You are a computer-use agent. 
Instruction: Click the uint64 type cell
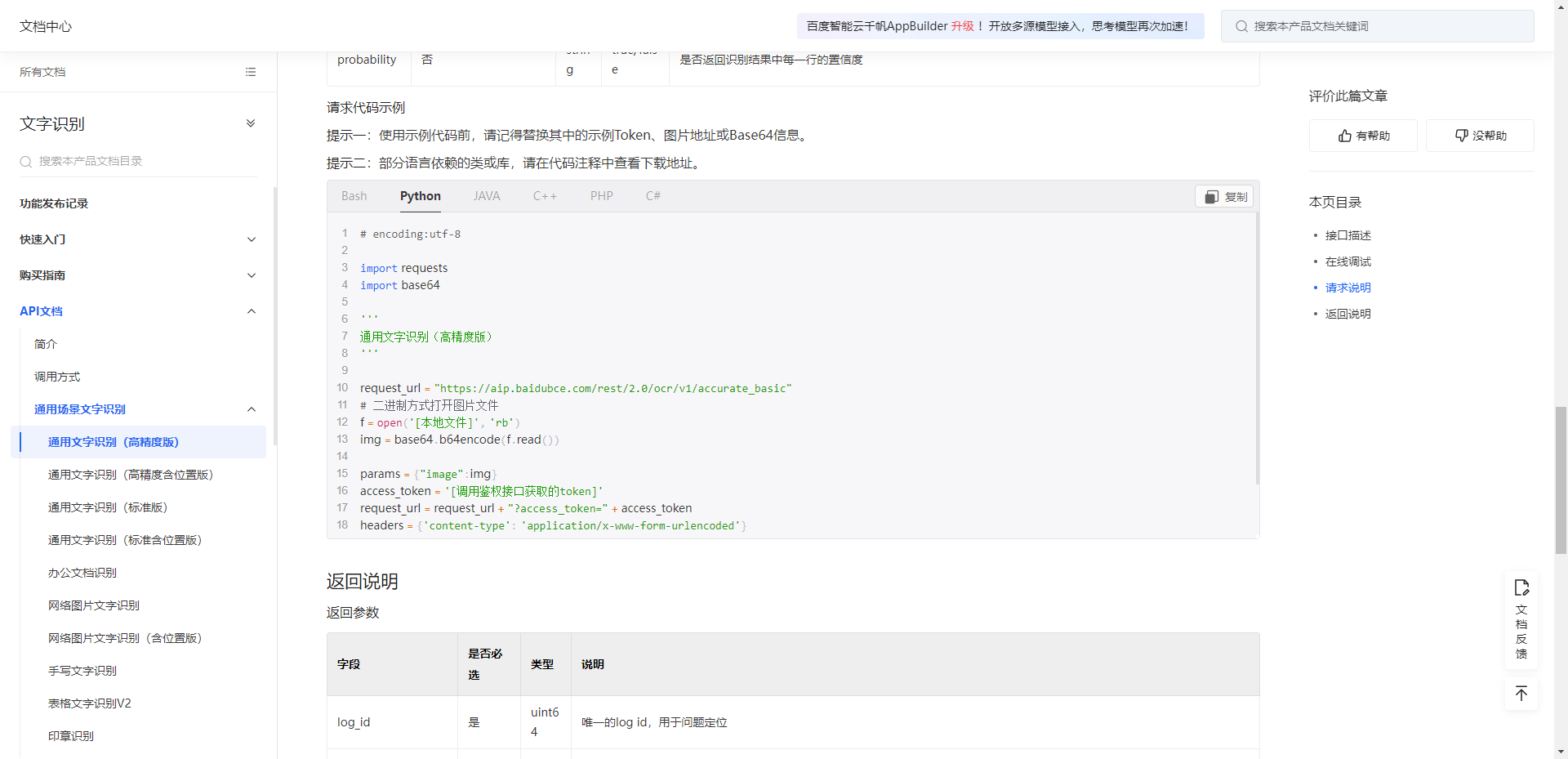pyautogui.click(x=545, y=722)
